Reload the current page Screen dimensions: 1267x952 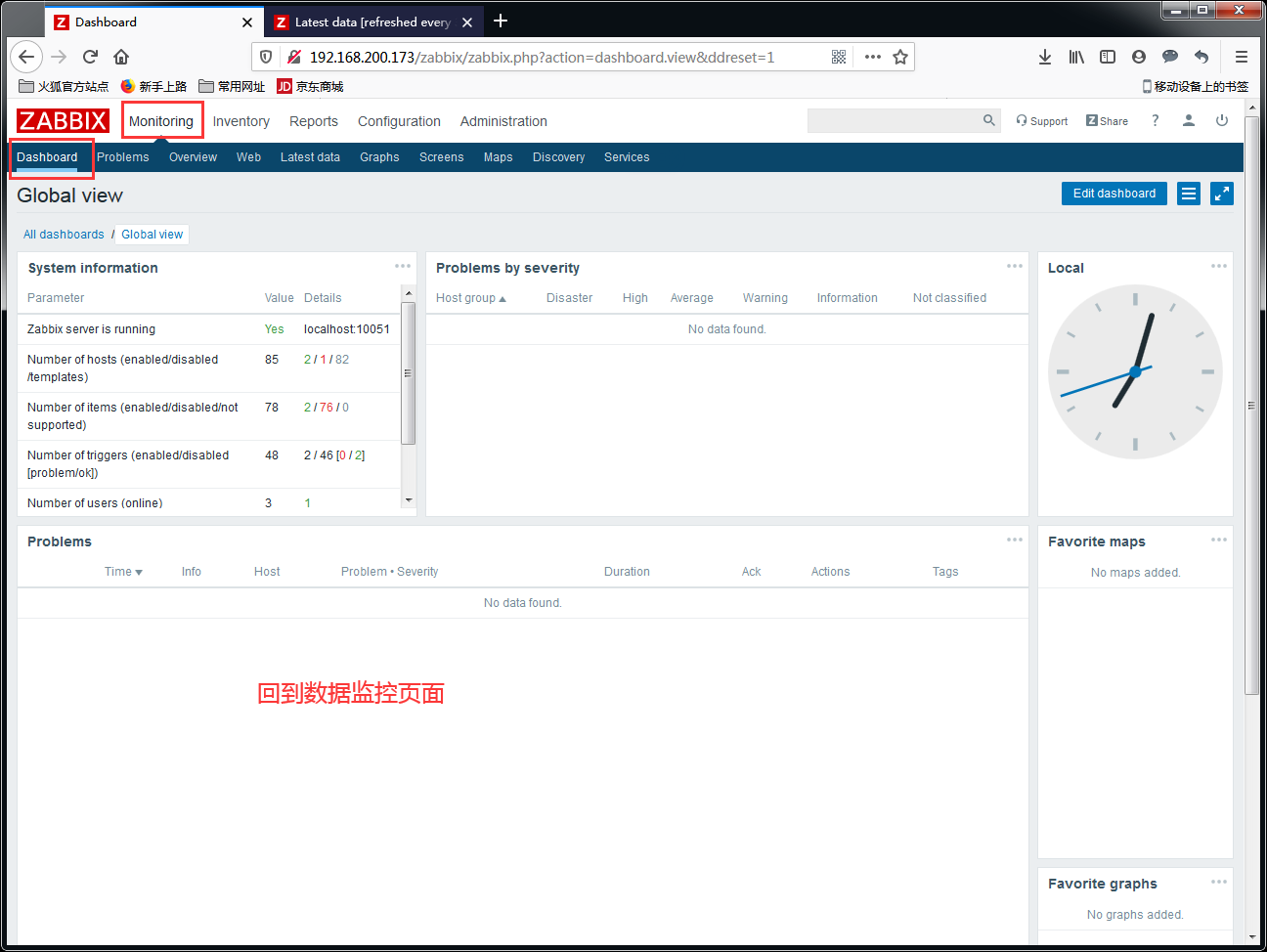(90, 57)
